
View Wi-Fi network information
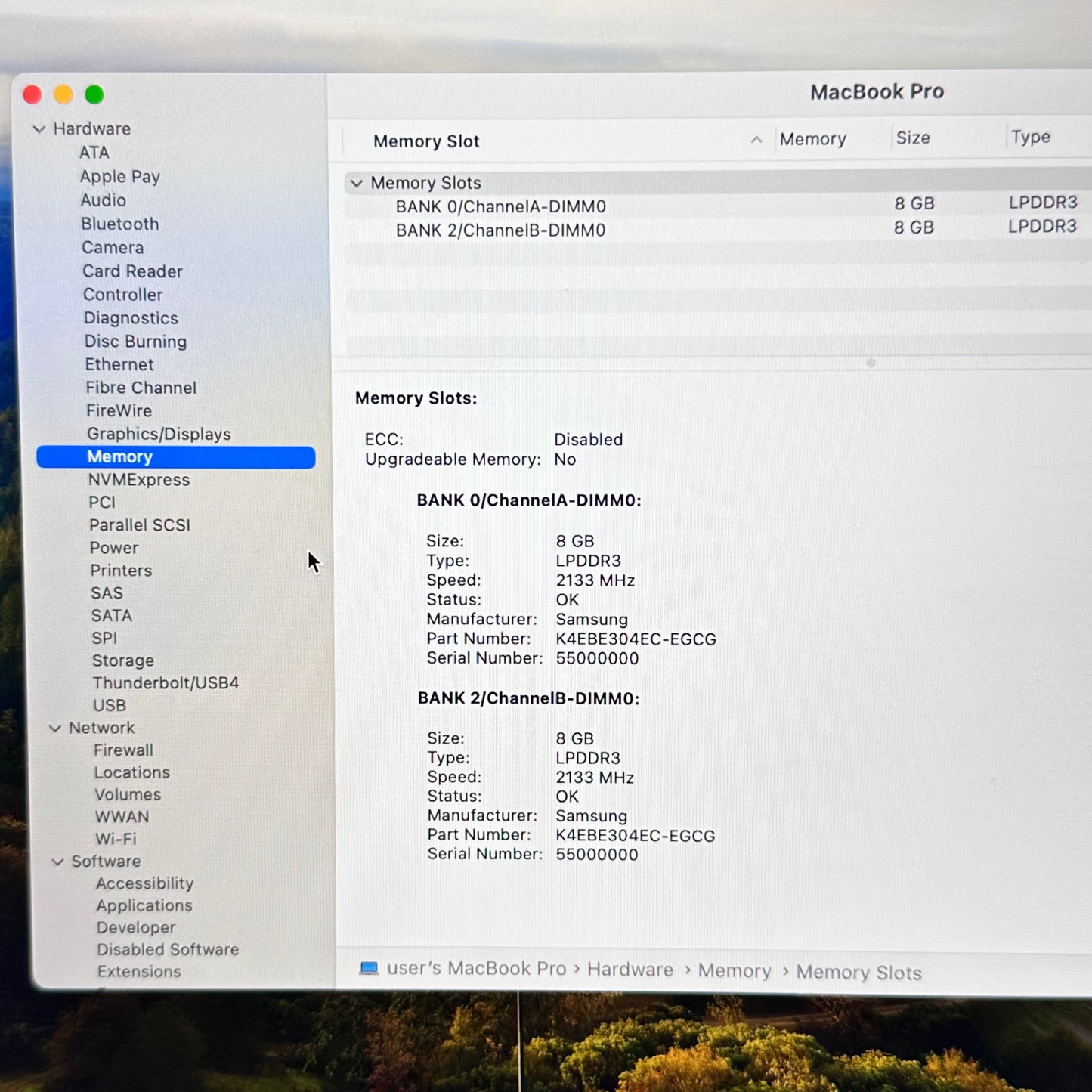(x=116, y=839)
